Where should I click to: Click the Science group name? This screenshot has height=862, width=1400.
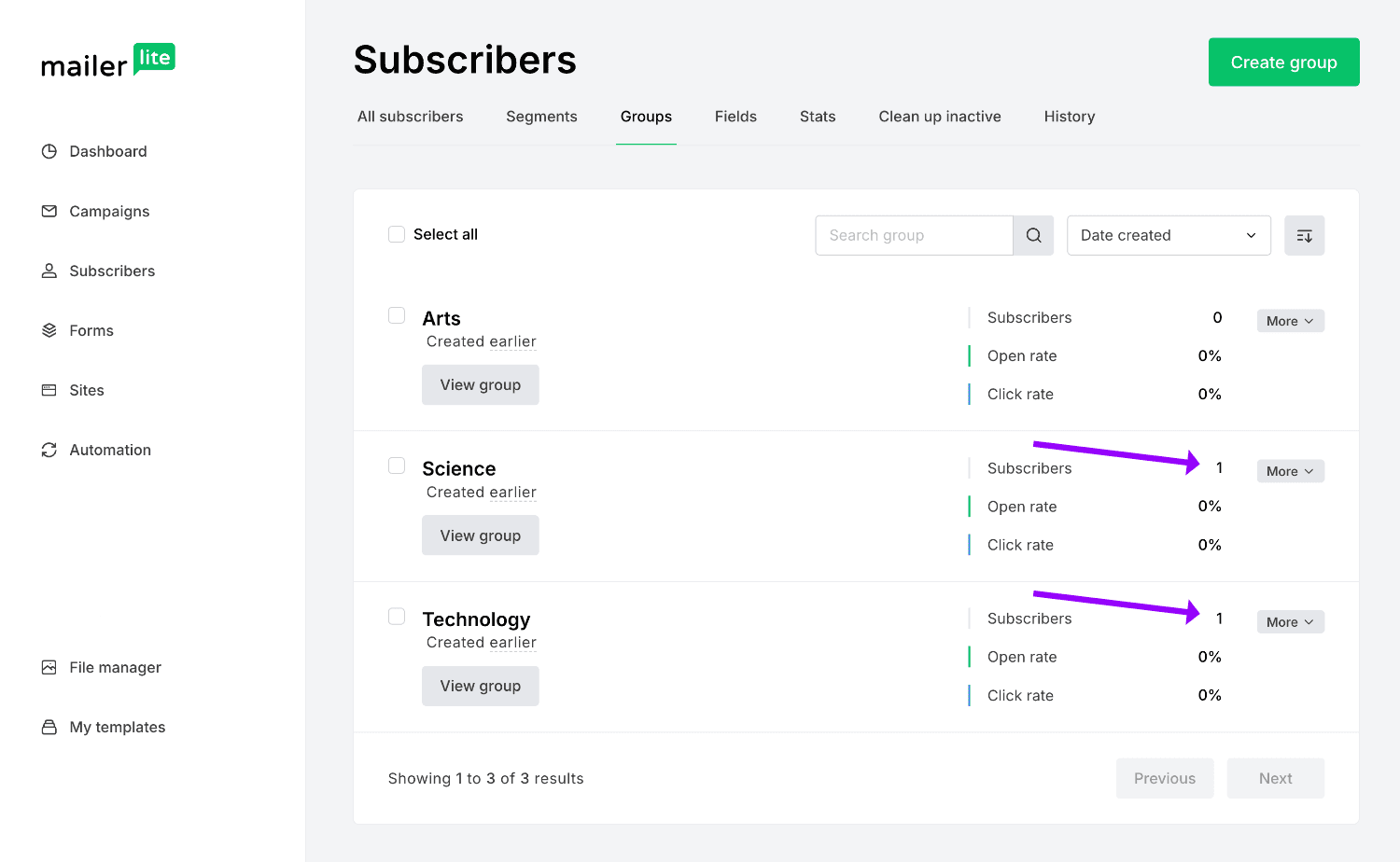tap(459, 468)
